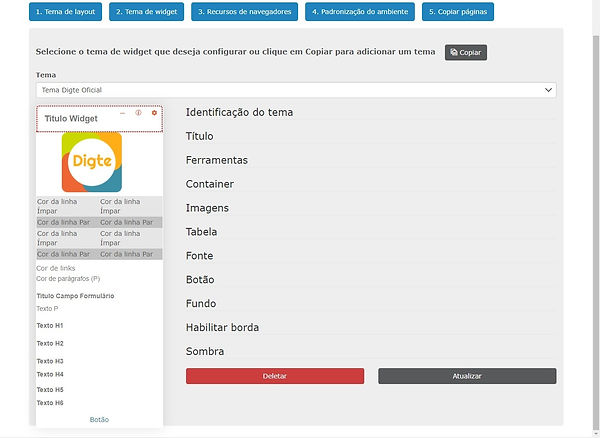This screenshot has width=600, height=438.
Task: Click the Texto H1 sample
Action: tap(50, 326)
